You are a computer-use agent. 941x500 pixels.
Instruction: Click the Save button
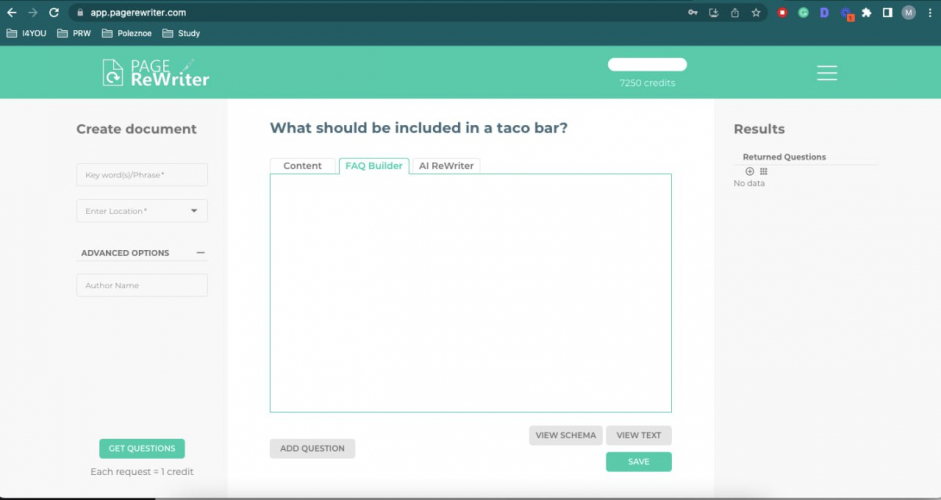(x=639, y=462)
